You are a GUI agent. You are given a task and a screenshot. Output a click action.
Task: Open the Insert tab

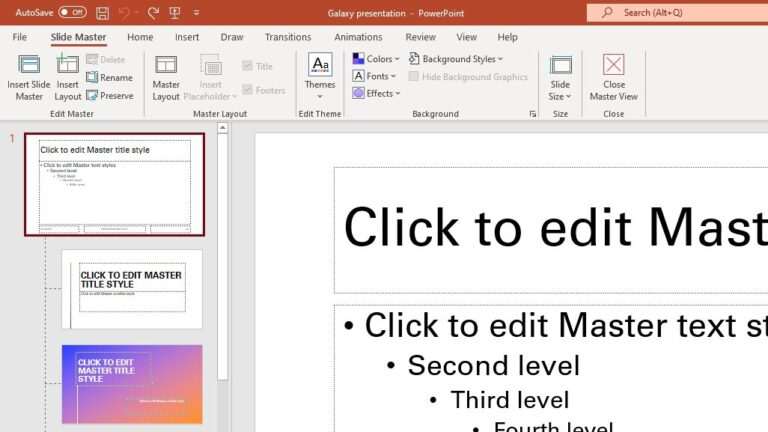coord(187,37)
